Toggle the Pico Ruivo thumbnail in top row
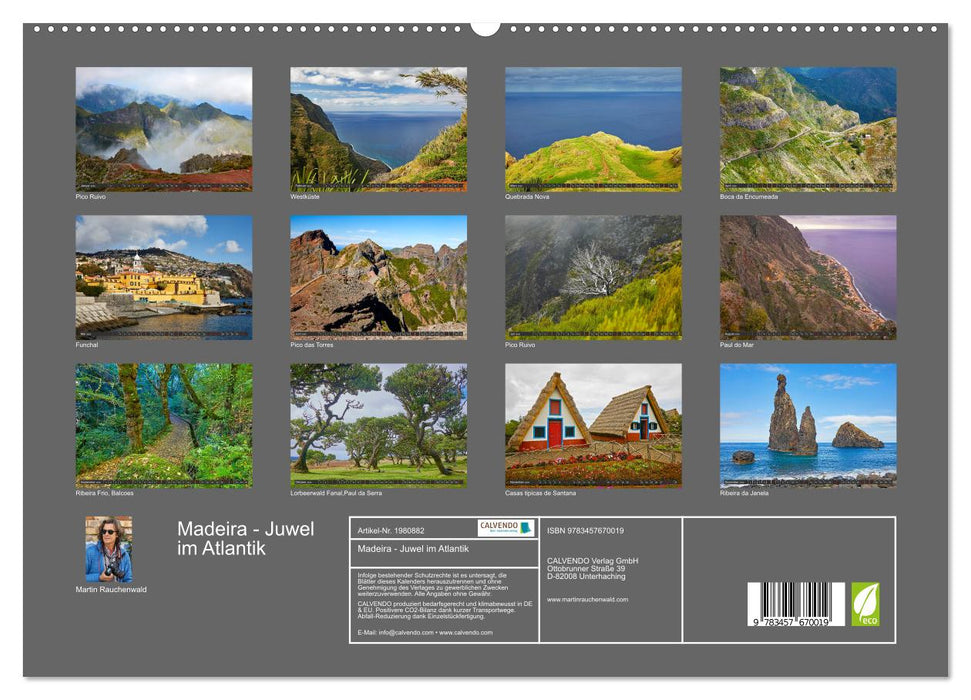Screen dimensions: 971x700 click(x=166, y=128)
